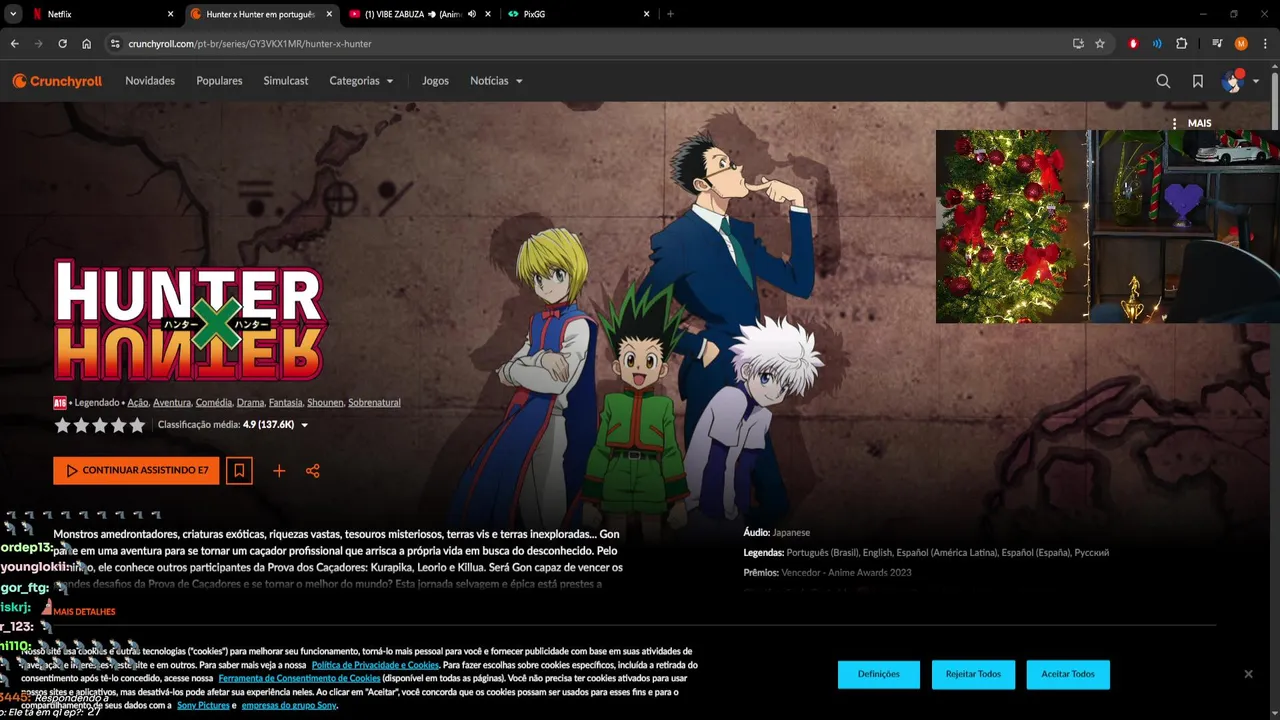This screenshot has width=1280, height=720.
Task: Click the Hunter x Hunter series logo
Action: tap(189, 321)
